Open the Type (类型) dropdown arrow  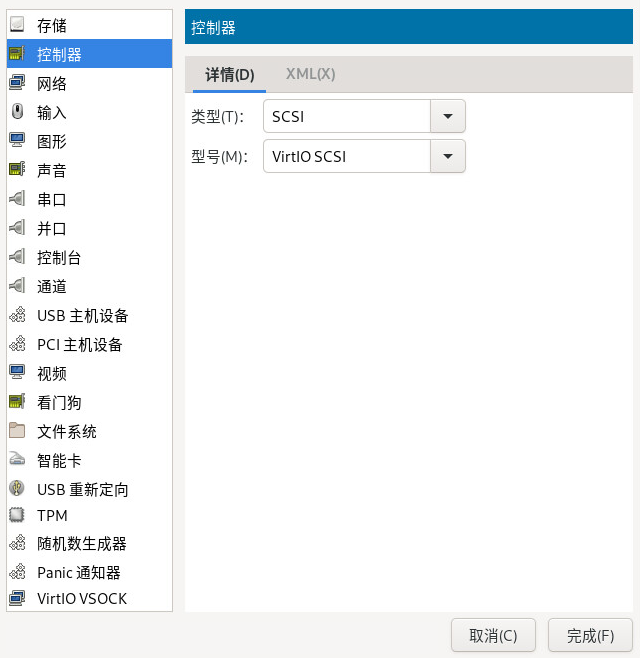[x=447, y=117]
